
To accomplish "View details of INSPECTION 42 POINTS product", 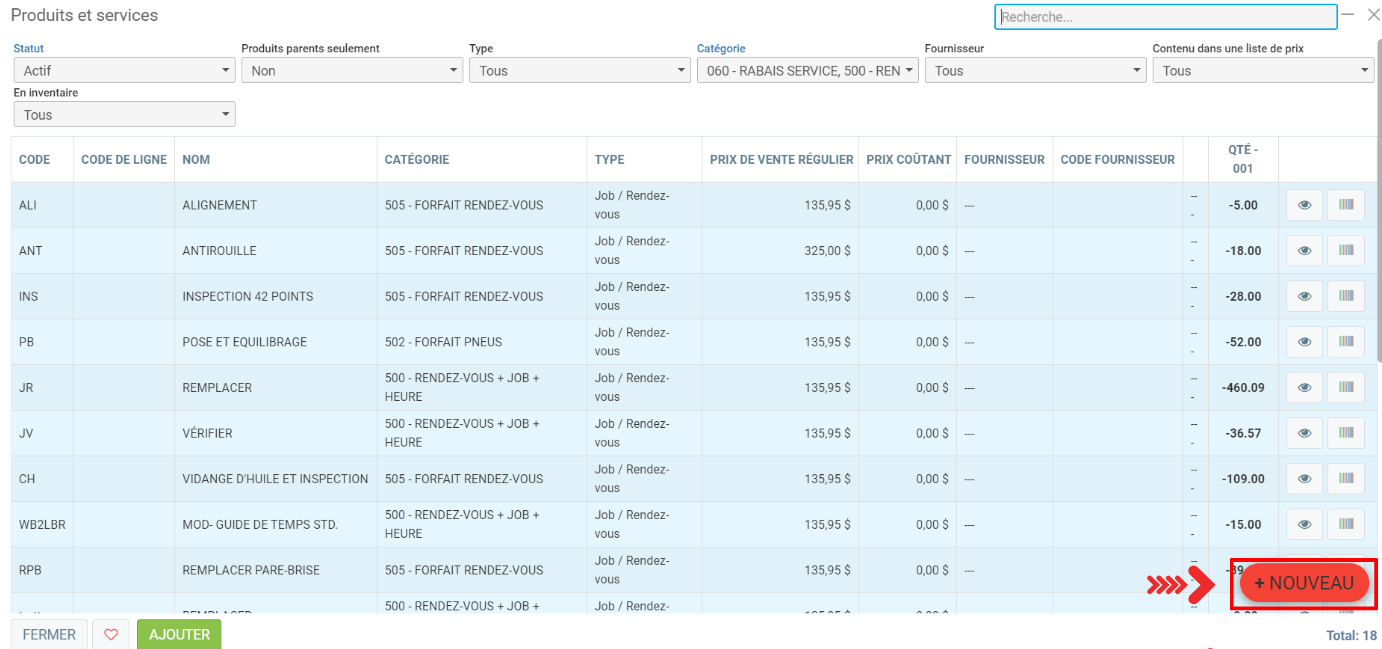I will click(1303, 296).
